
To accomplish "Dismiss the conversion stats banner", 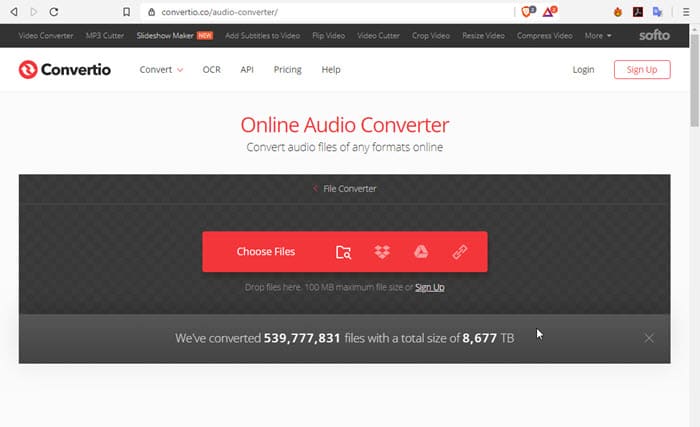I will click(649, 338).
